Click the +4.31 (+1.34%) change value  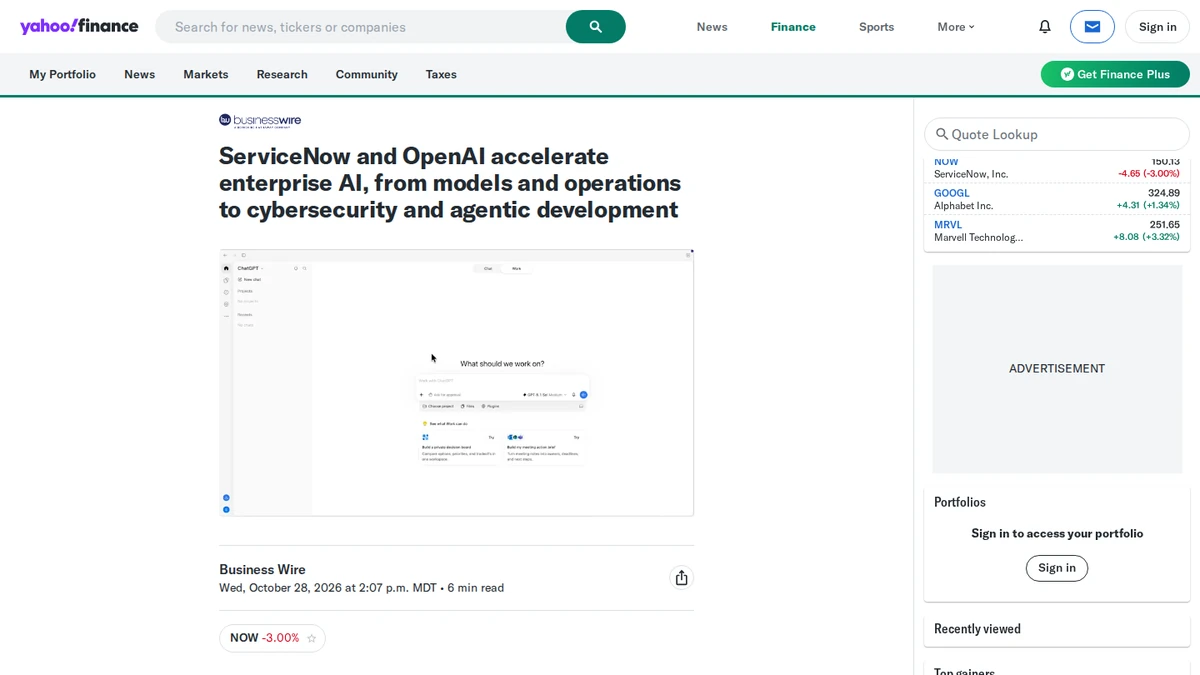pos(1148,206)
